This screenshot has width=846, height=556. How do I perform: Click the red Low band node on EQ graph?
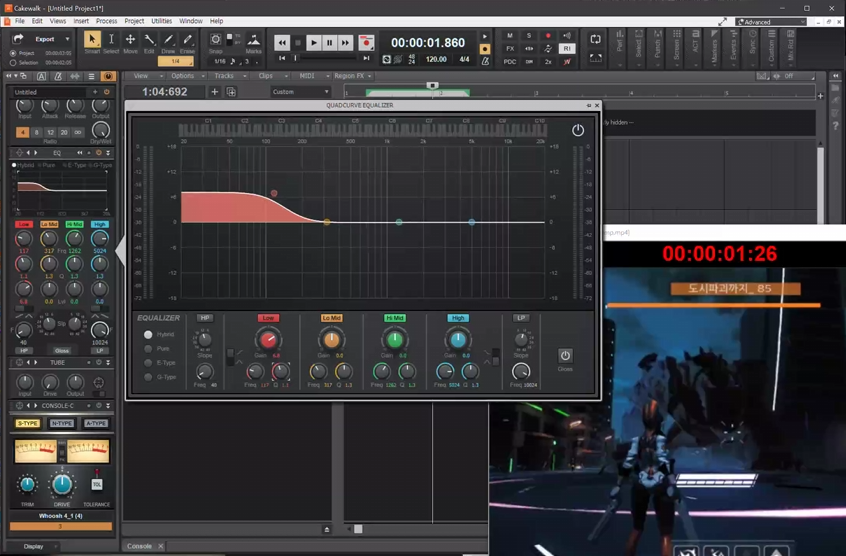274,193
